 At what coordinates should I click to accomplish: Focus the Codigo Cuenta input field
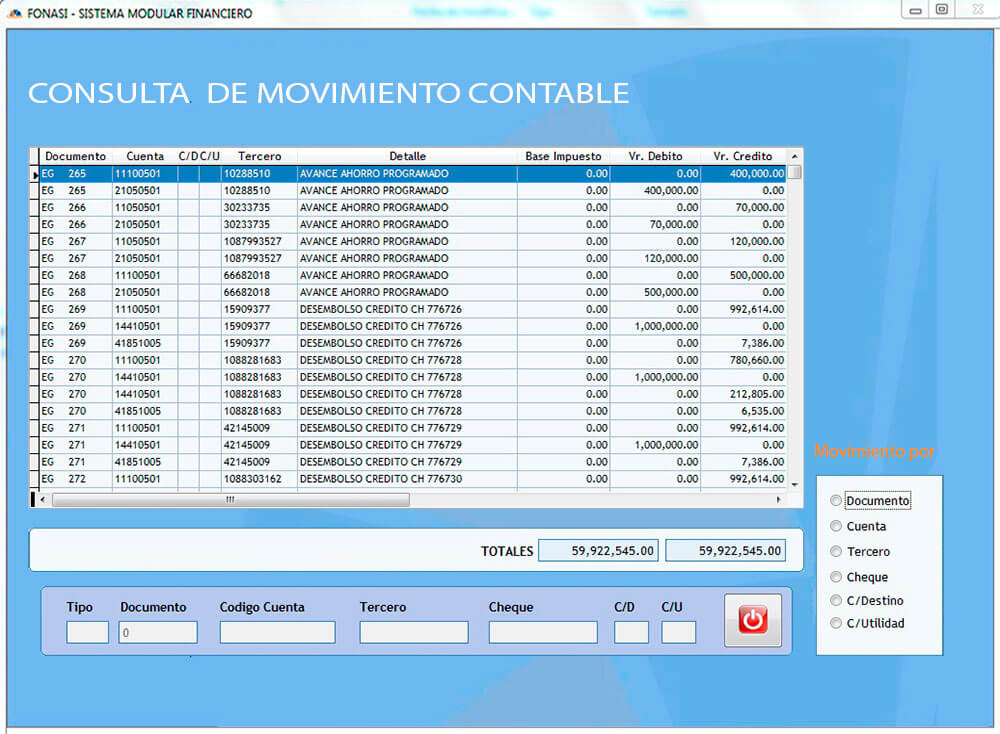click(277, 632)
